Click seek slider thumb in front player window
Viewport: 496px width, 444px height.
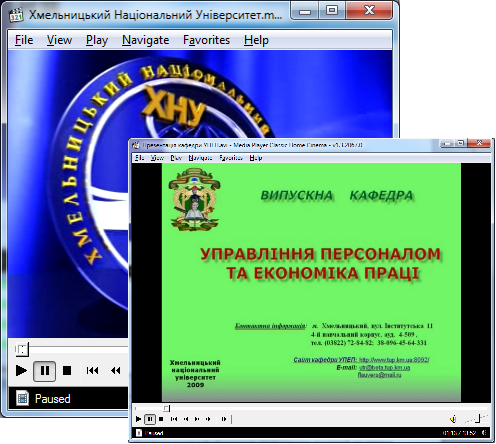(167, 408)
